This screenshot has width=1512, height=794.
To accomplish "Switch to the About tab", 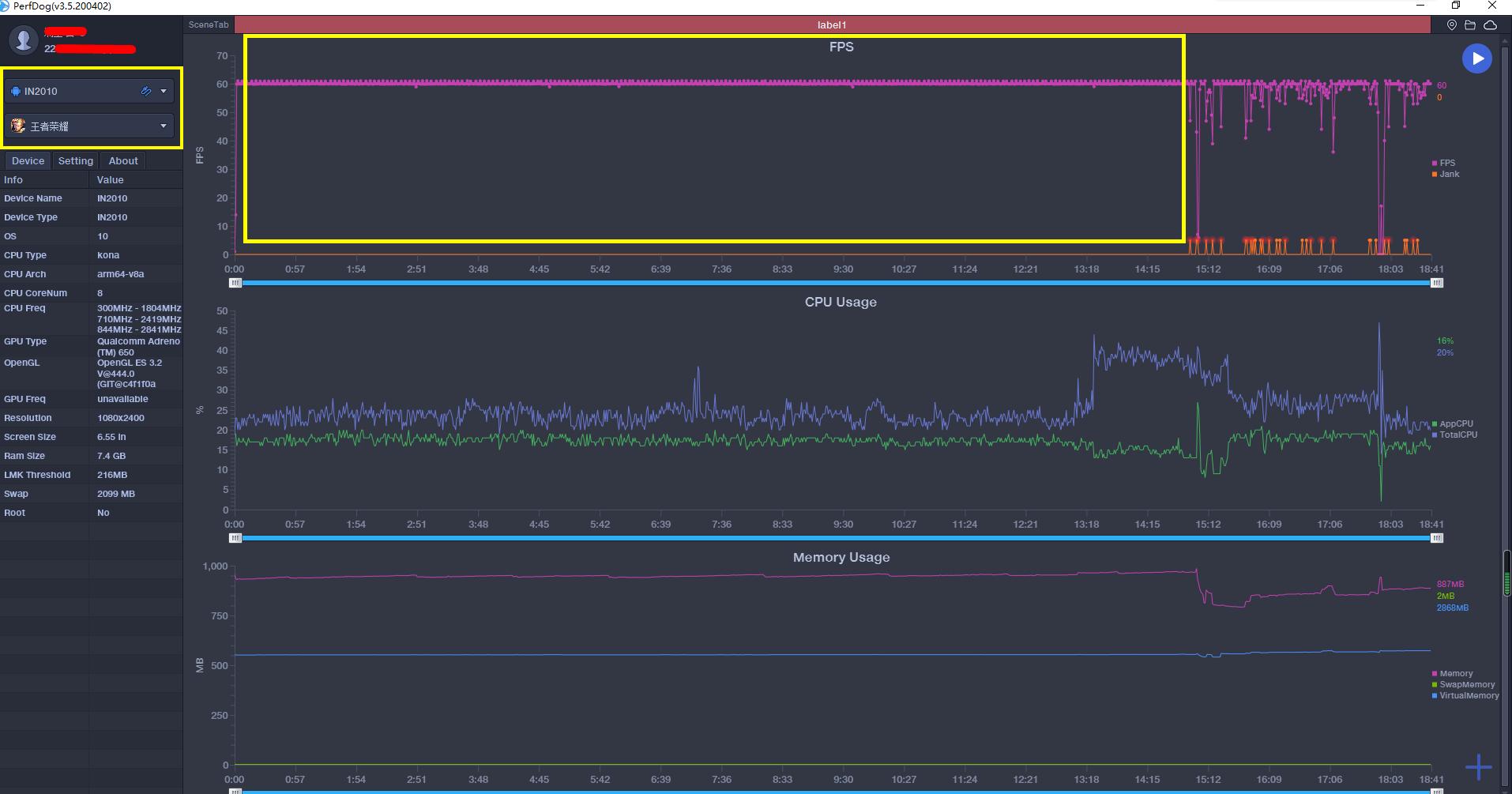I will pyautogui.click(x=123, y=160).
